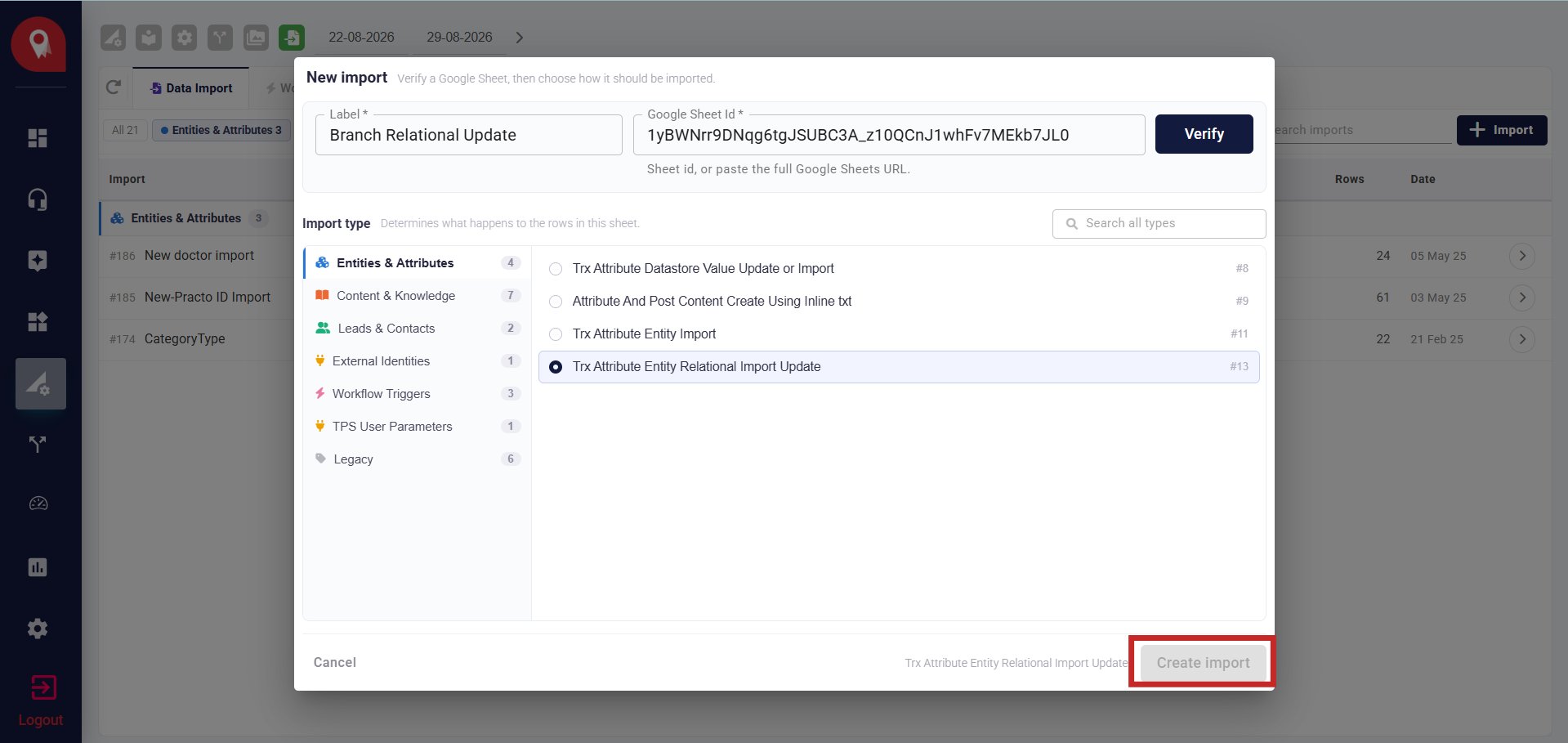Open the dashboard grid icon in sidebar
Image resolution: width=1568 pixels, height=743 pixels.
(x=38, y=138)
